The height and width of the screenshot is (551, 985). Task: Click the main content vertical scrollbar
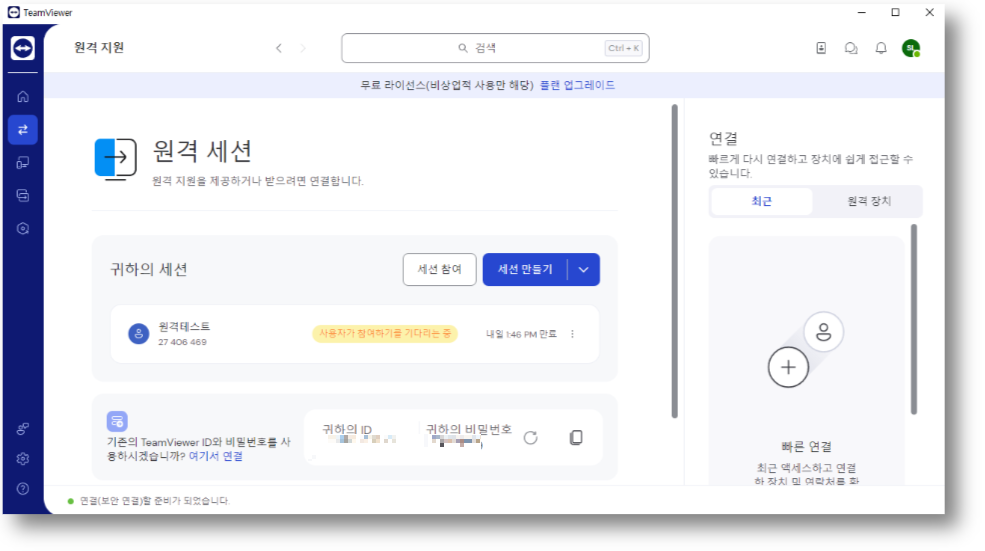pyautogui.click(x=675, y=261)
